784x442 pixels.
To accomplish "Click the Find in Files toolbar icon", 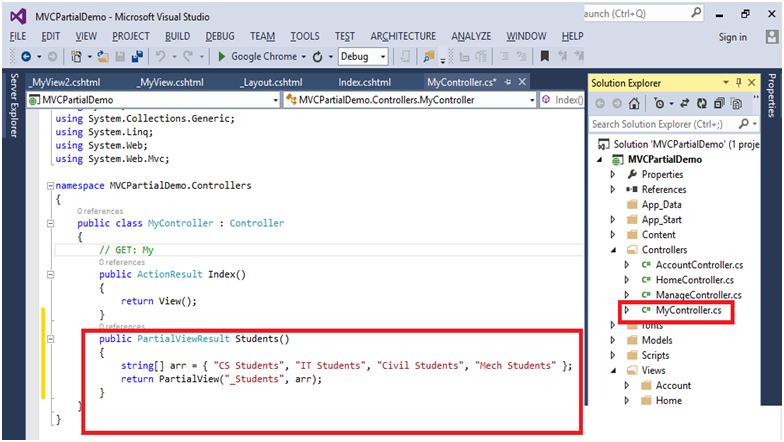I will (428, 56).
